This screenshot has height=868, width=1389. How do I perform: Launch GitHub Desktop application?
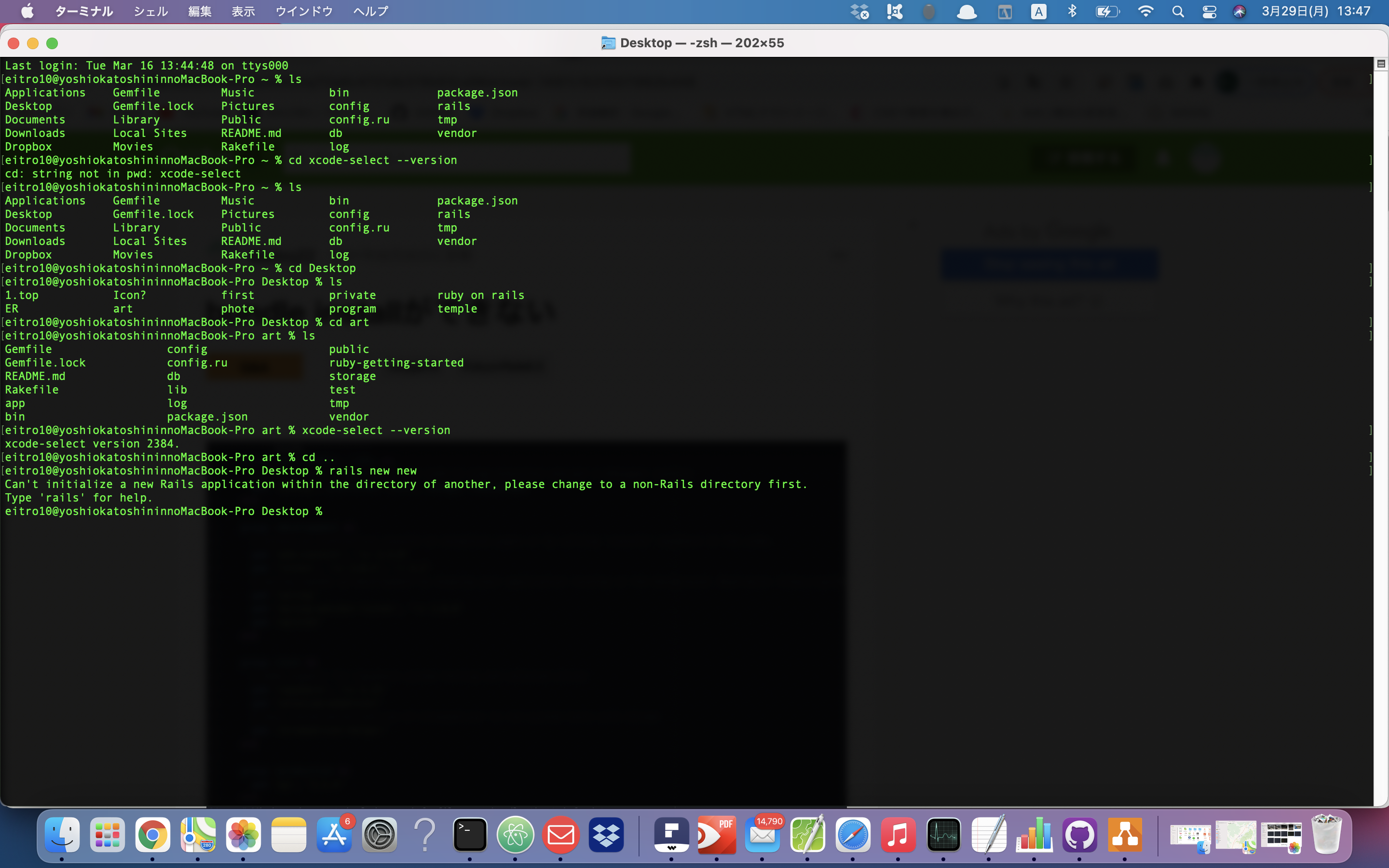pos(1080,835)
